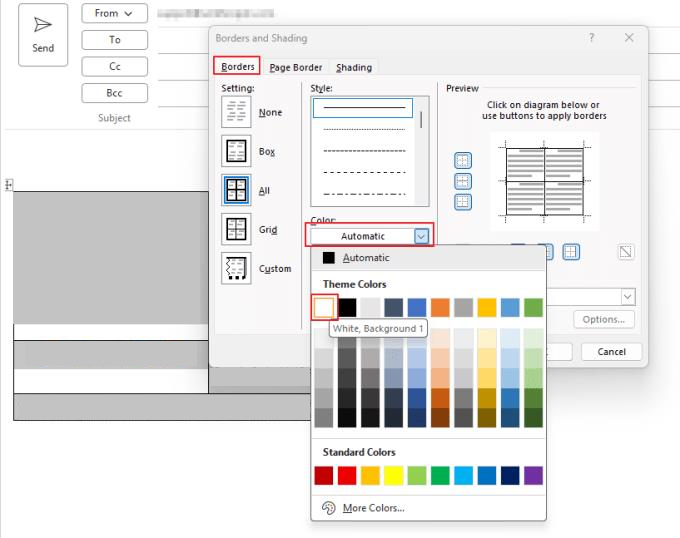Click Cancel in Borders and Shading
The width and height of the screenshot is (680, 538).
(611, 352)
